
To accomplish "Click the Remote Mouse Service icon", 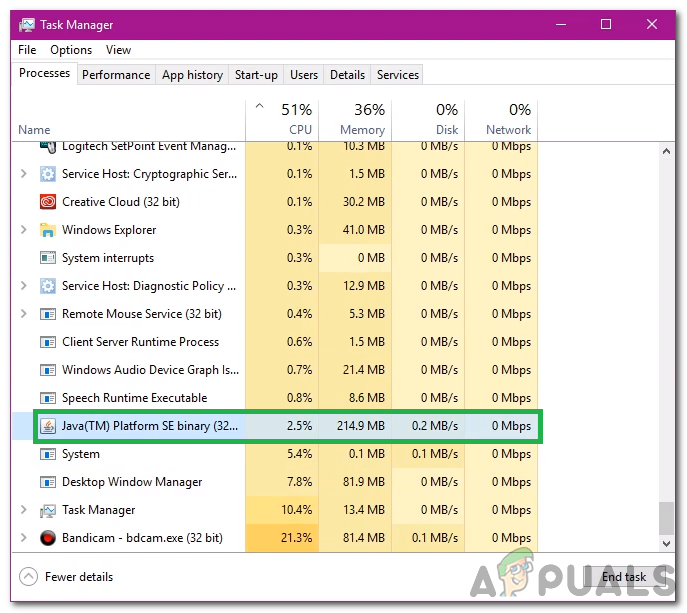I will coord(48,314).
